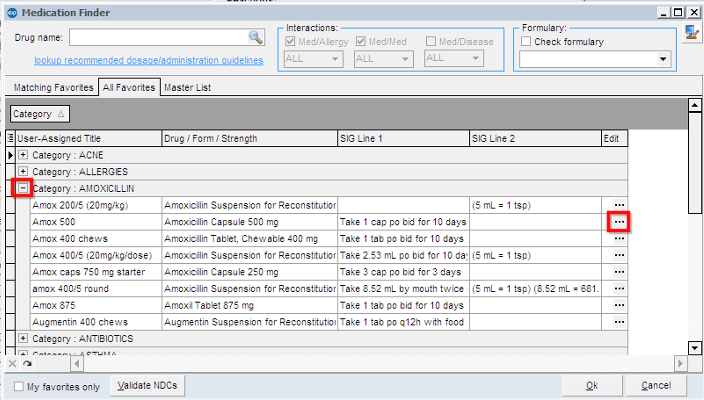Image resolution: width=704 pixels, height=400 pixels.
Task: Click the Medication Finder title bar app icon
Action: [12, 13]
